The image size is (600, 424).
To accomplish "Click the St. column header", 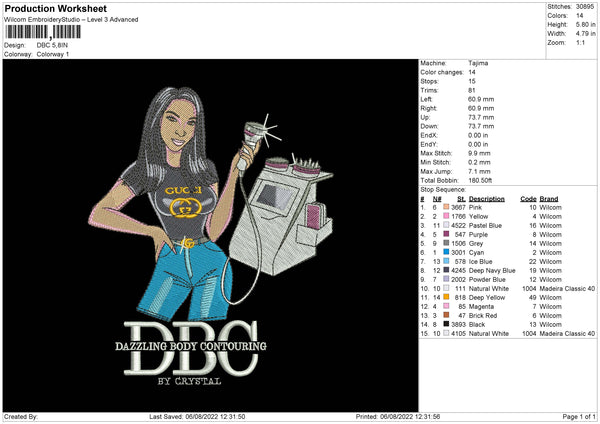I will click(461, 199).
